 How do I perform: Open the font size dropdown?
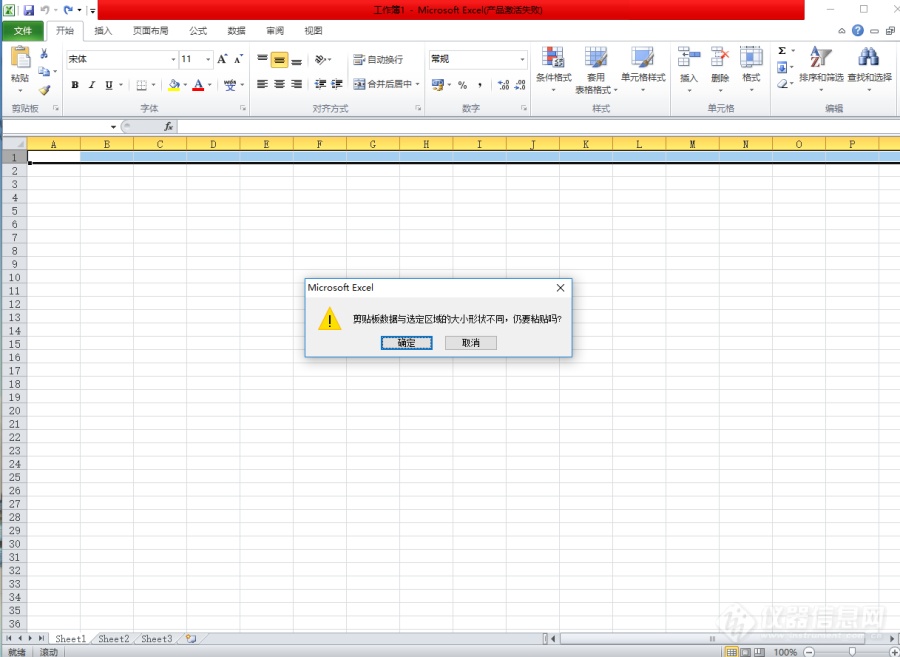(208, 60)
